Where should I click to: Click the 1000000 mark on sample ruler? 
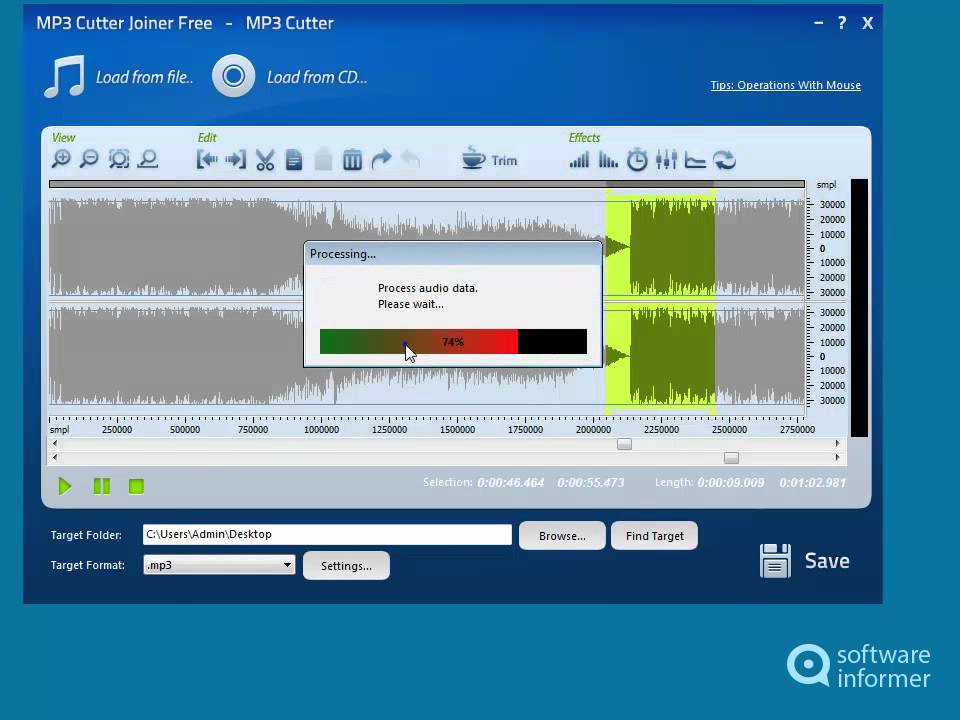pos(321,430)
